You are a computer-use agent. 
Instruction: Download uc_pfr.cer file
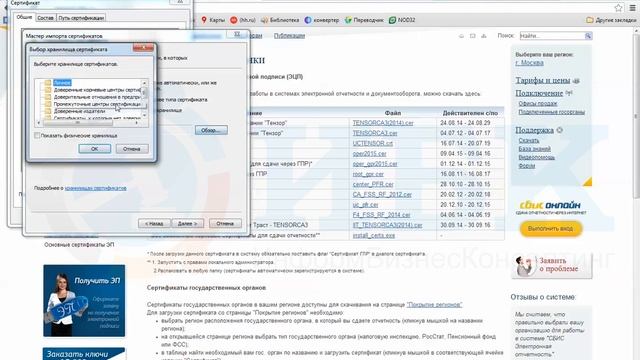click(x=365, y=204)
